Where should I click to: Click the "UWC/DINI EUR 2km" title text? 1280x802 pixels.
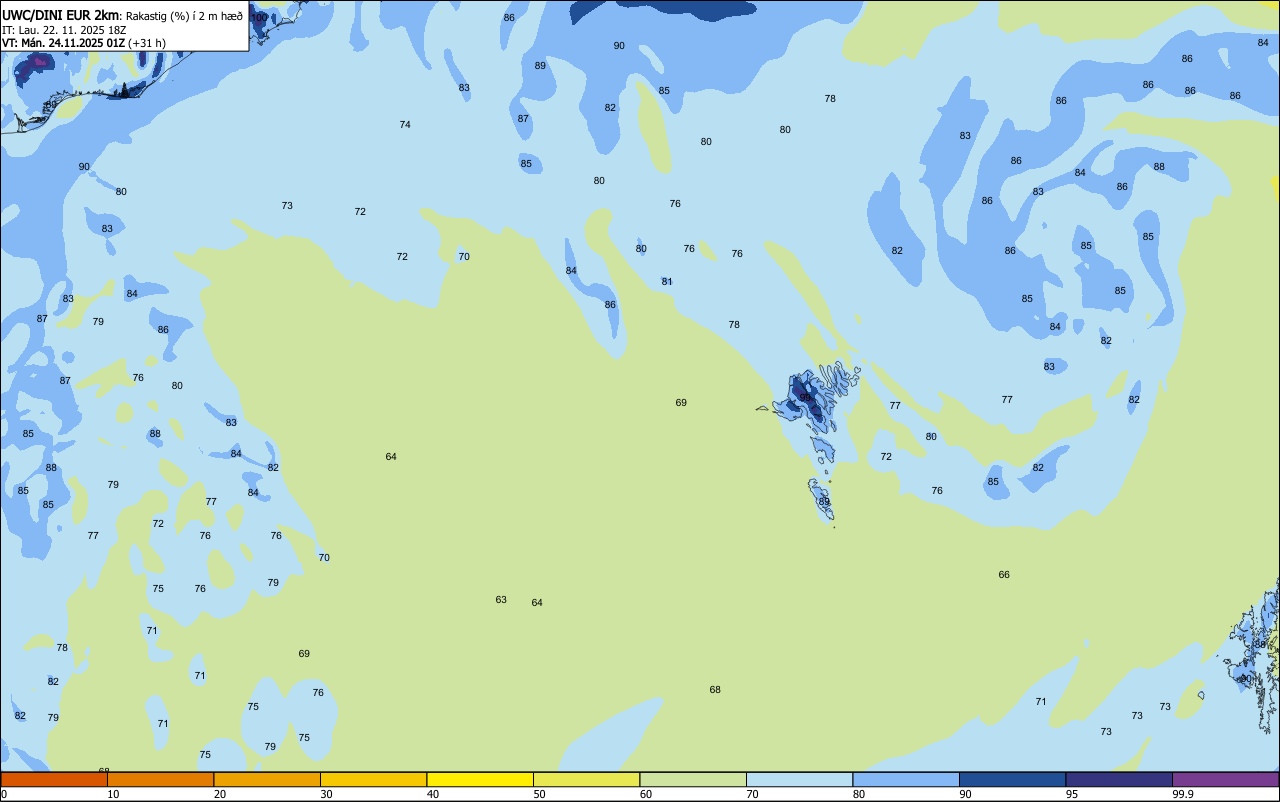point(60,15)
